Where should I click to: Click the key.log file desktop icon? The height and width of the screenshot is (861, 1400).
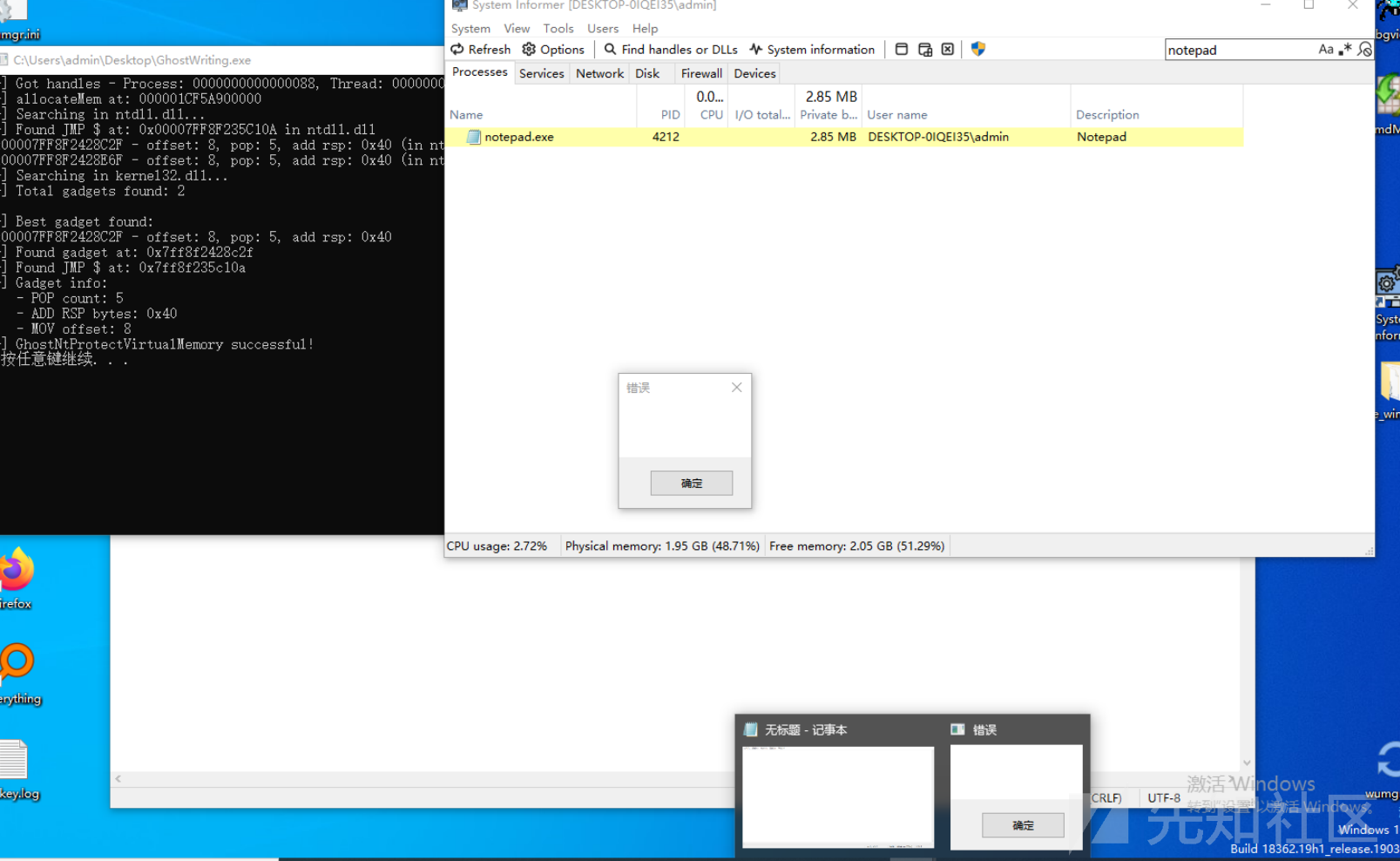(x=17, y=769)
